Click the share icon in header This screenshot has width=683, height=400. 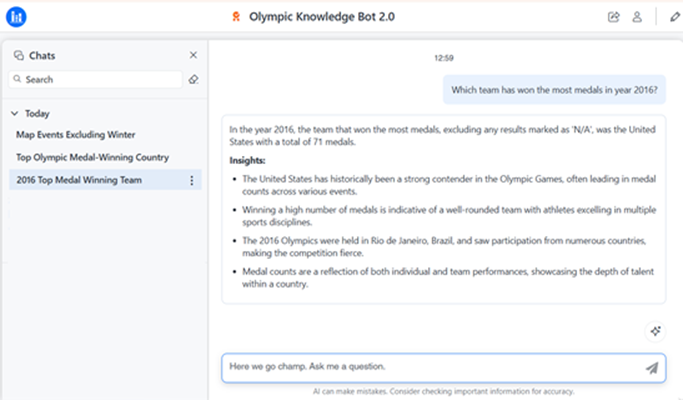tap(613, 17)
